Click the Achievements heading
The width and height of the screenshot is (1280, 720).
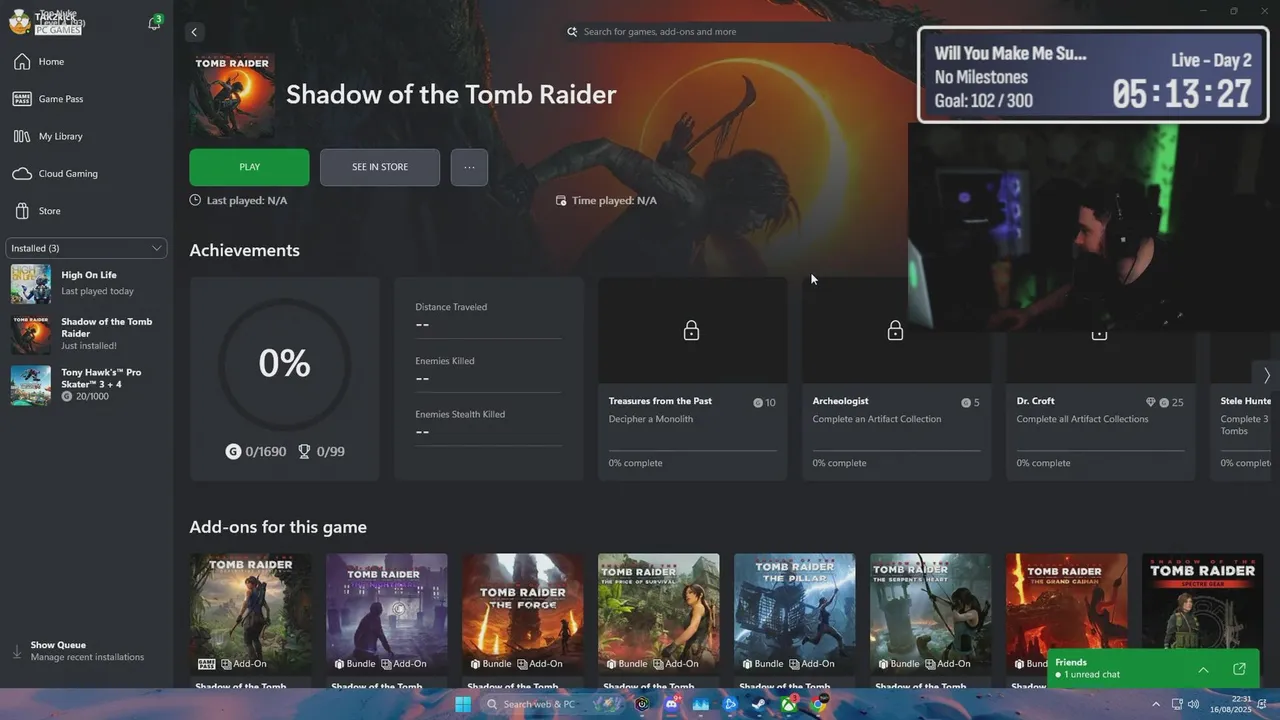[x=244, y=250]
